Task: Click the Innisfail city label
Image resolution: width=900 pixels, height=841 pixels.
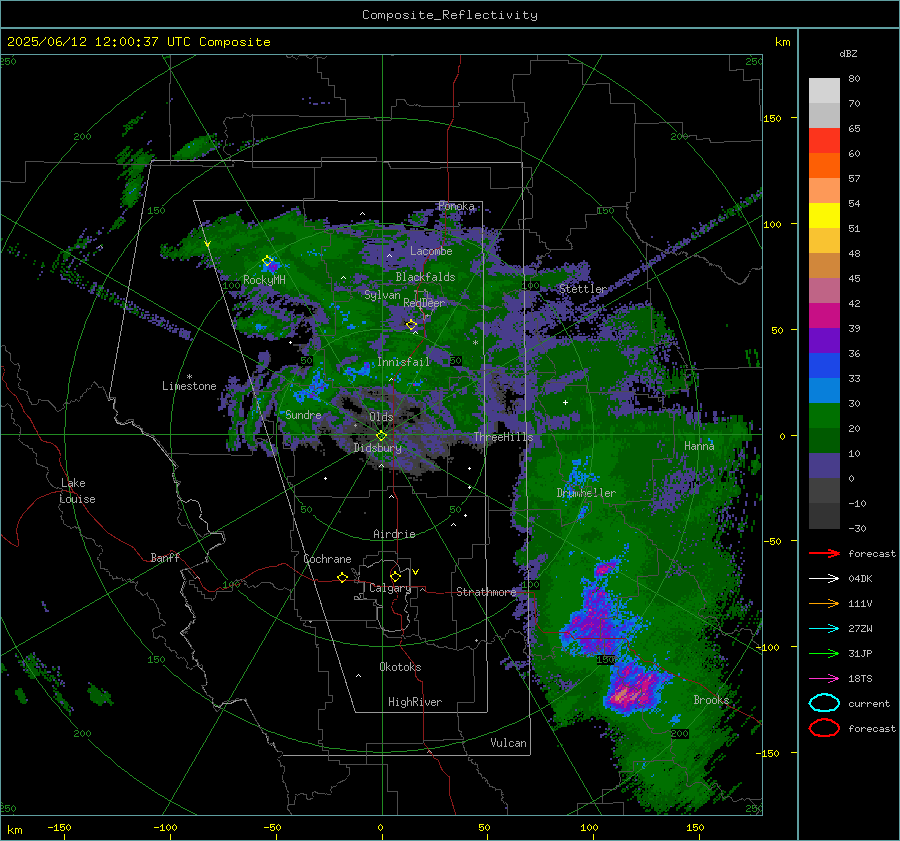Action: tap(404, 362)
